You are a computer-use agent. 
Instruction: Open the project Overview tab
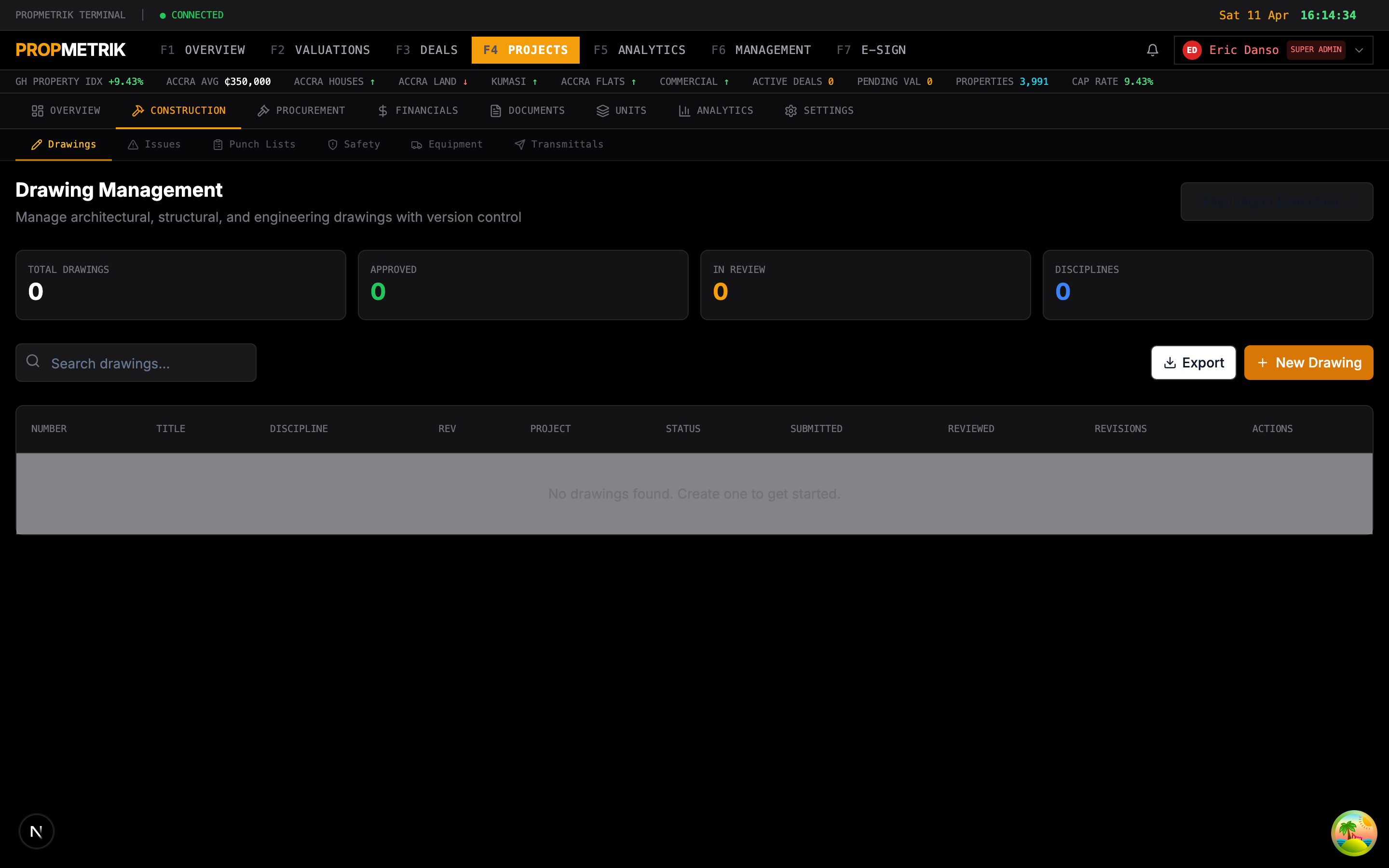tap(66, 111)
